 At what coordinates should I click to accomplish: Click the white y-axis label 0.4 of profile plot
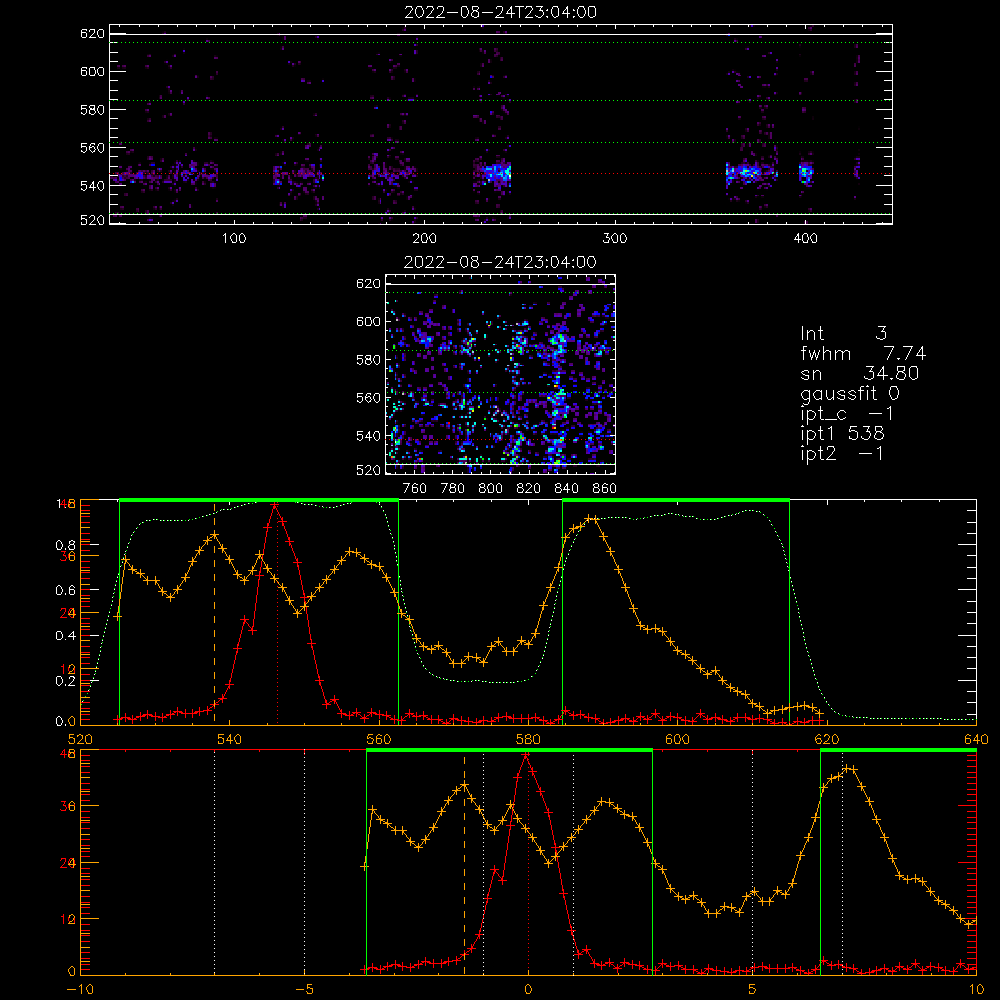[x=64, y=636]
